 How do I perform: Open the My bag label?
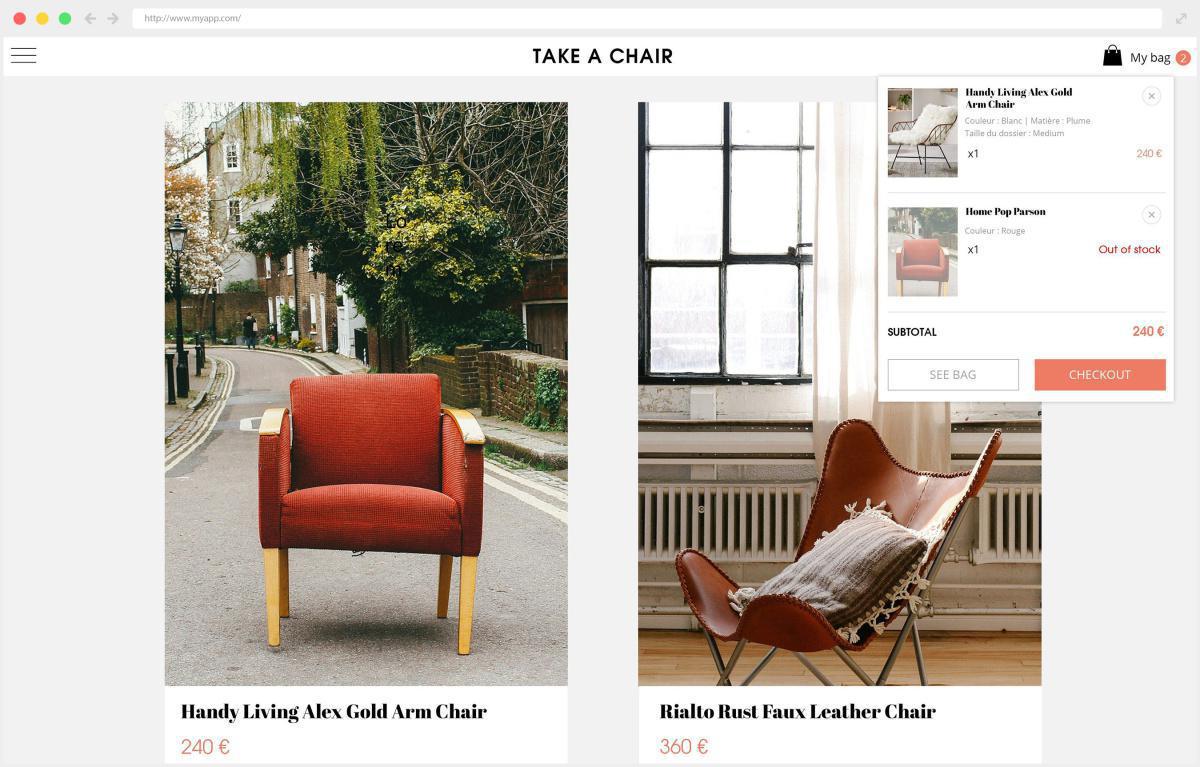(1150, 57)
